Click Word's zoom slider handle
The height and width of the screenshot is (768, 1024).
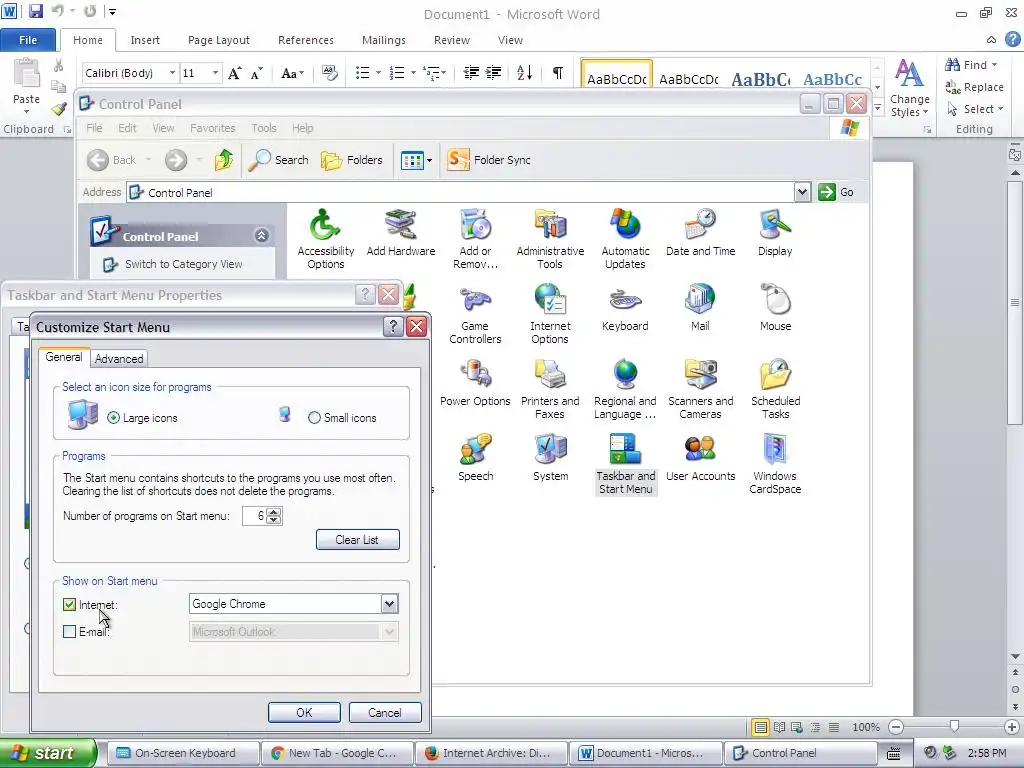954,727
